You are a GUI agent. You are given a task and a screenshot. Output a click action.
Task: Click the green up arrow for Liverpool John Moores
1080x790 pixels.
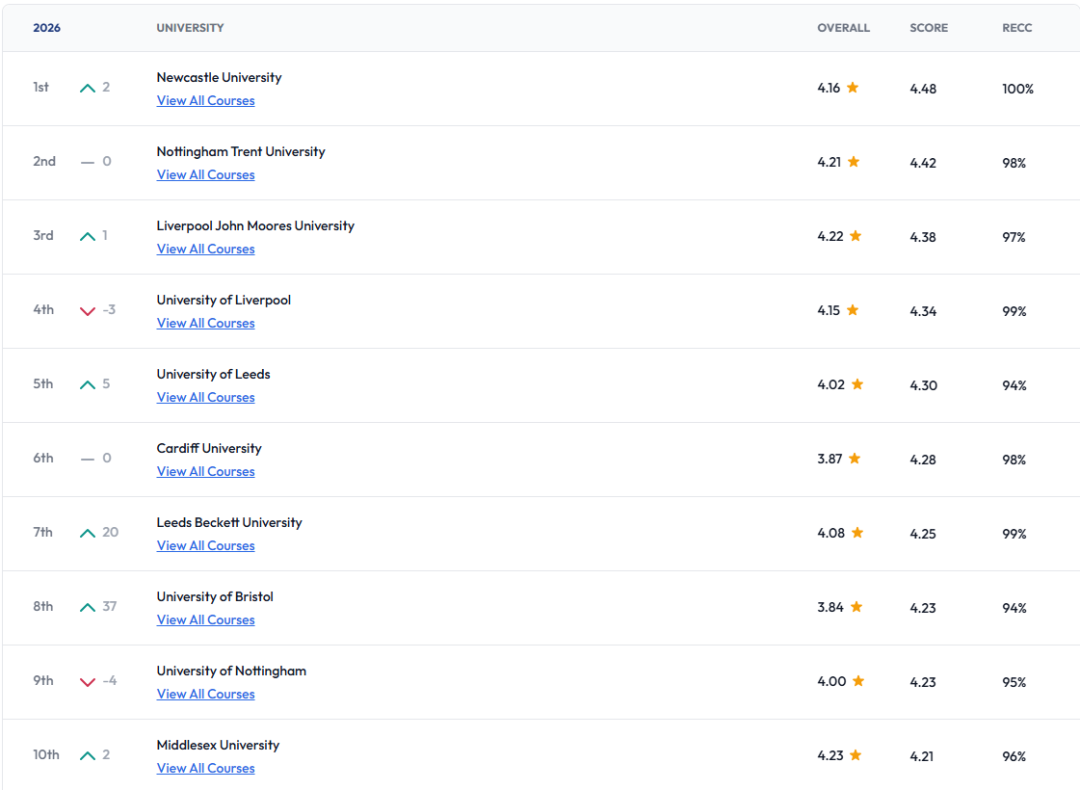tap(87, 236)
